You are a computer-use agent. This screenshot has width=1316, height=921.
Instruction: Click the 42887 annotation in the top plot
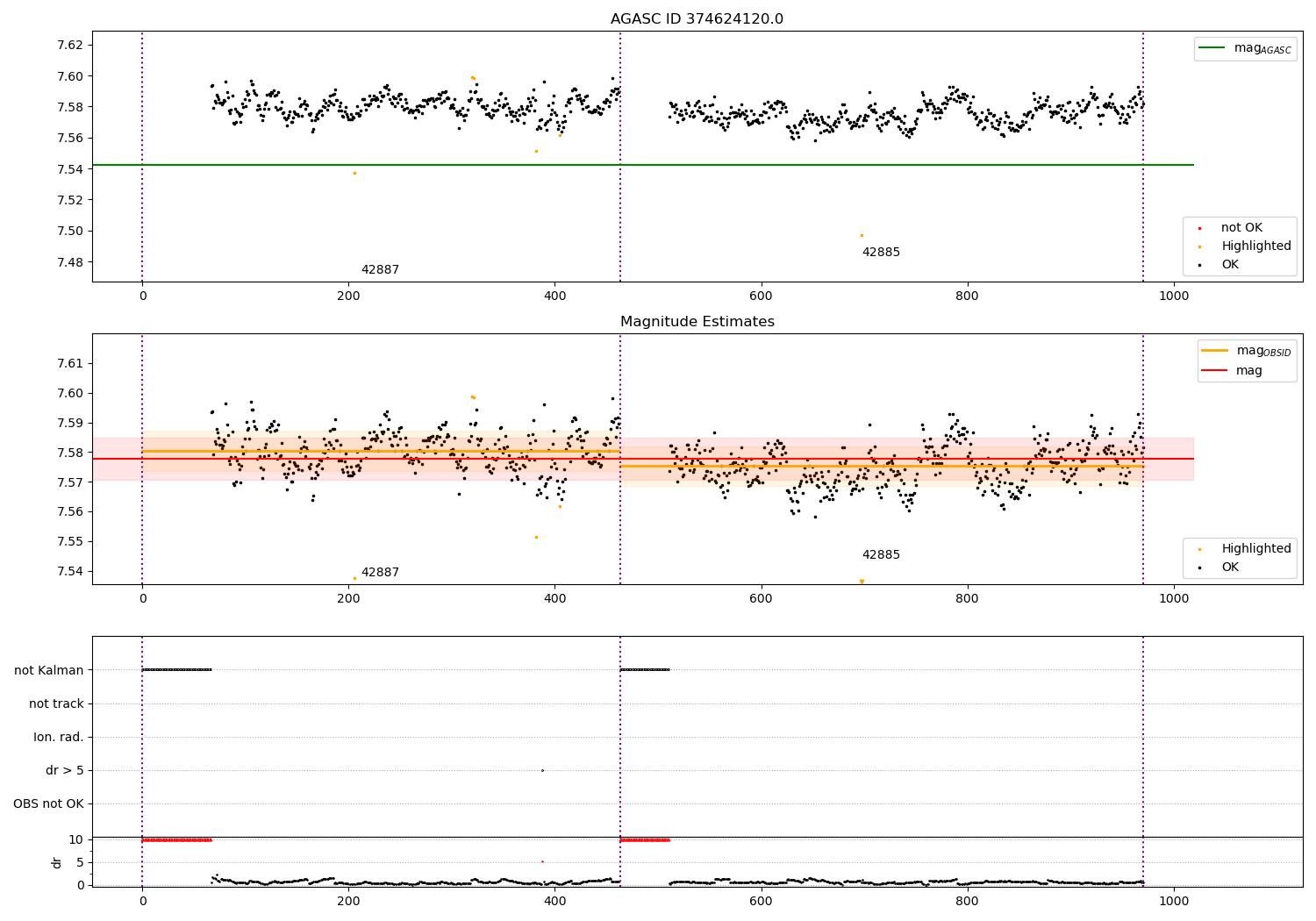tap(380, 270)
